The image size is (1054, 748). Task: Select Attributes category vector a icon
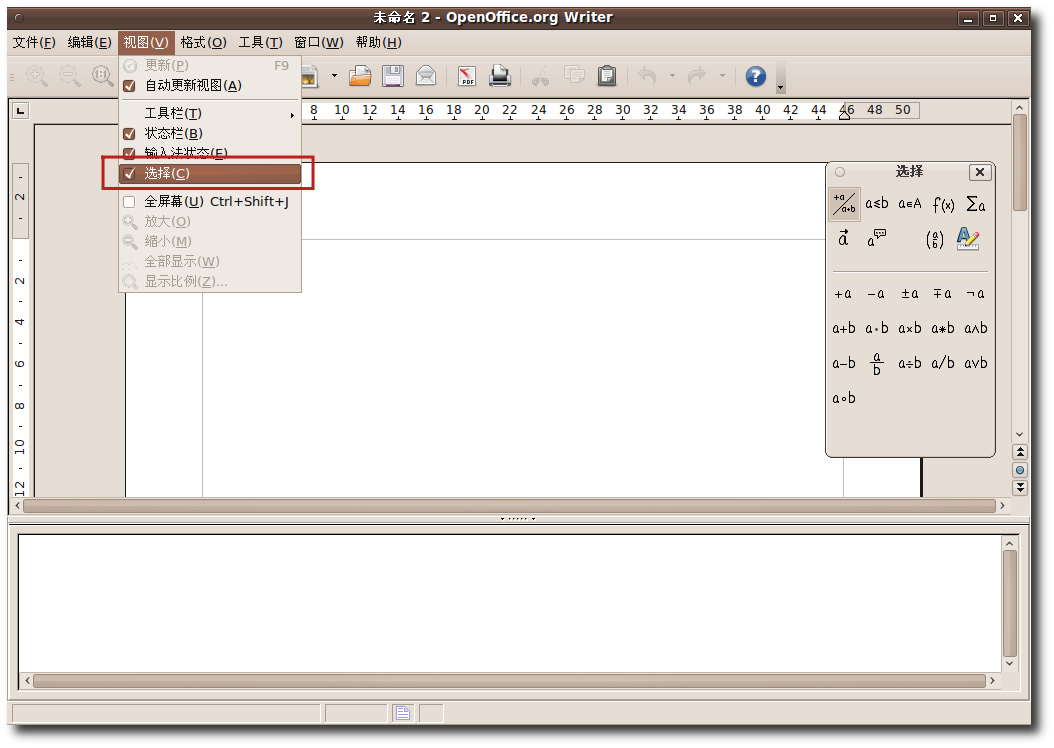click(844, 238)
